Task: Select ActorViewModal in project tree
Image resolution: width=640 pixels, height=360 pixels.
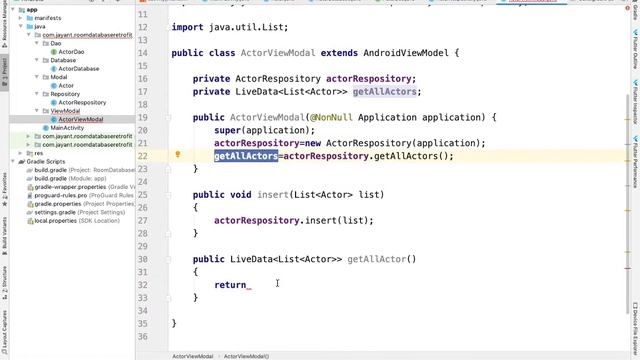Action: [80, 119]
